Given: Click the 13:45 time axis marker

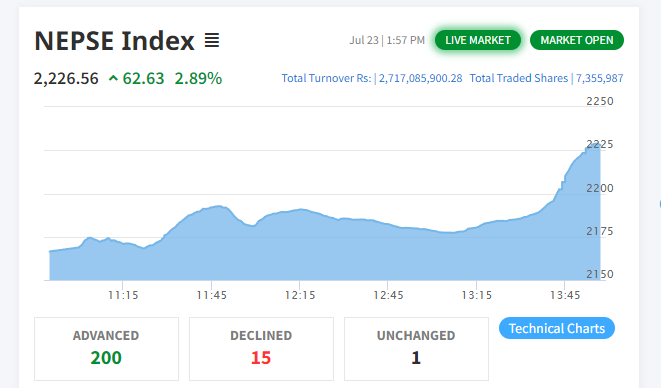Looking at the screenshot, I should coord(565,295).
